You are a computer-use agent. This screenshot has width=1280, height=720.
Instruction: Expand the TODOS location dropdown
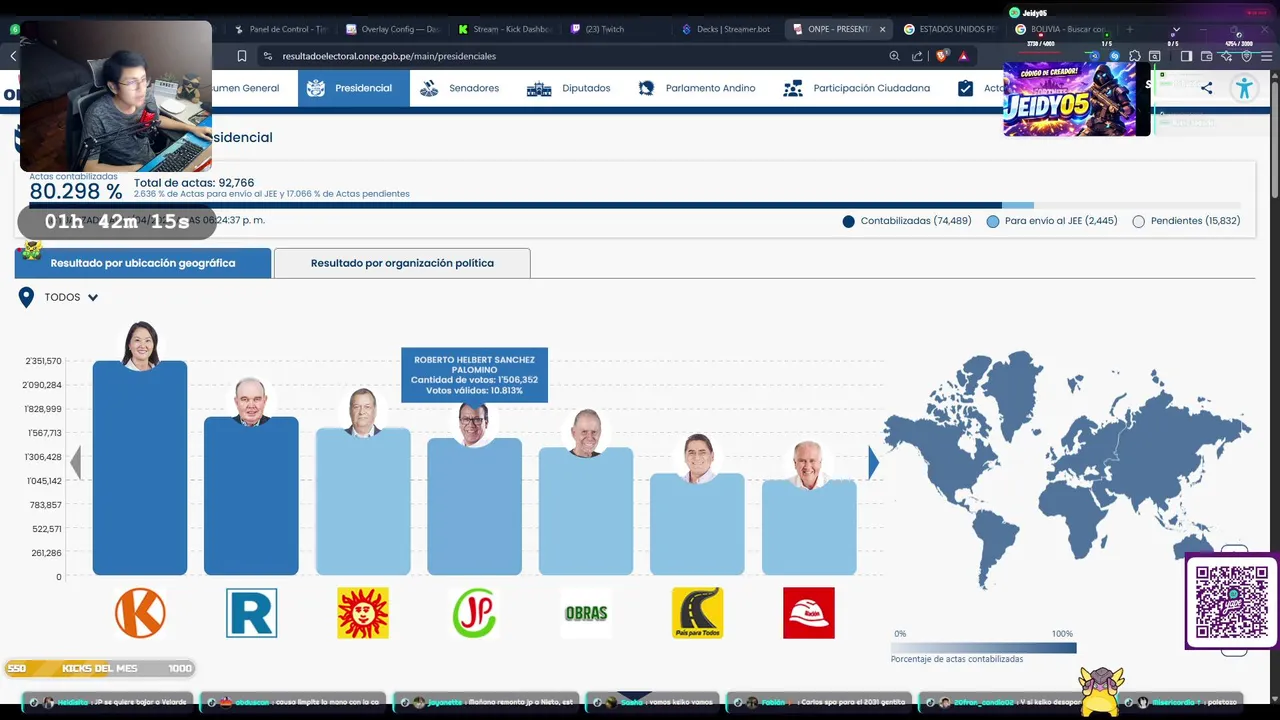point(71,297)
